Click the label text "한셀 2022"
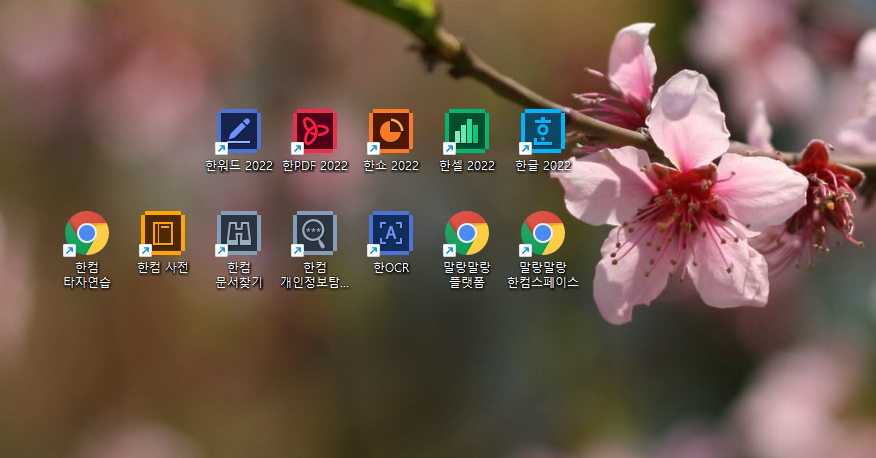 (467, 166)
